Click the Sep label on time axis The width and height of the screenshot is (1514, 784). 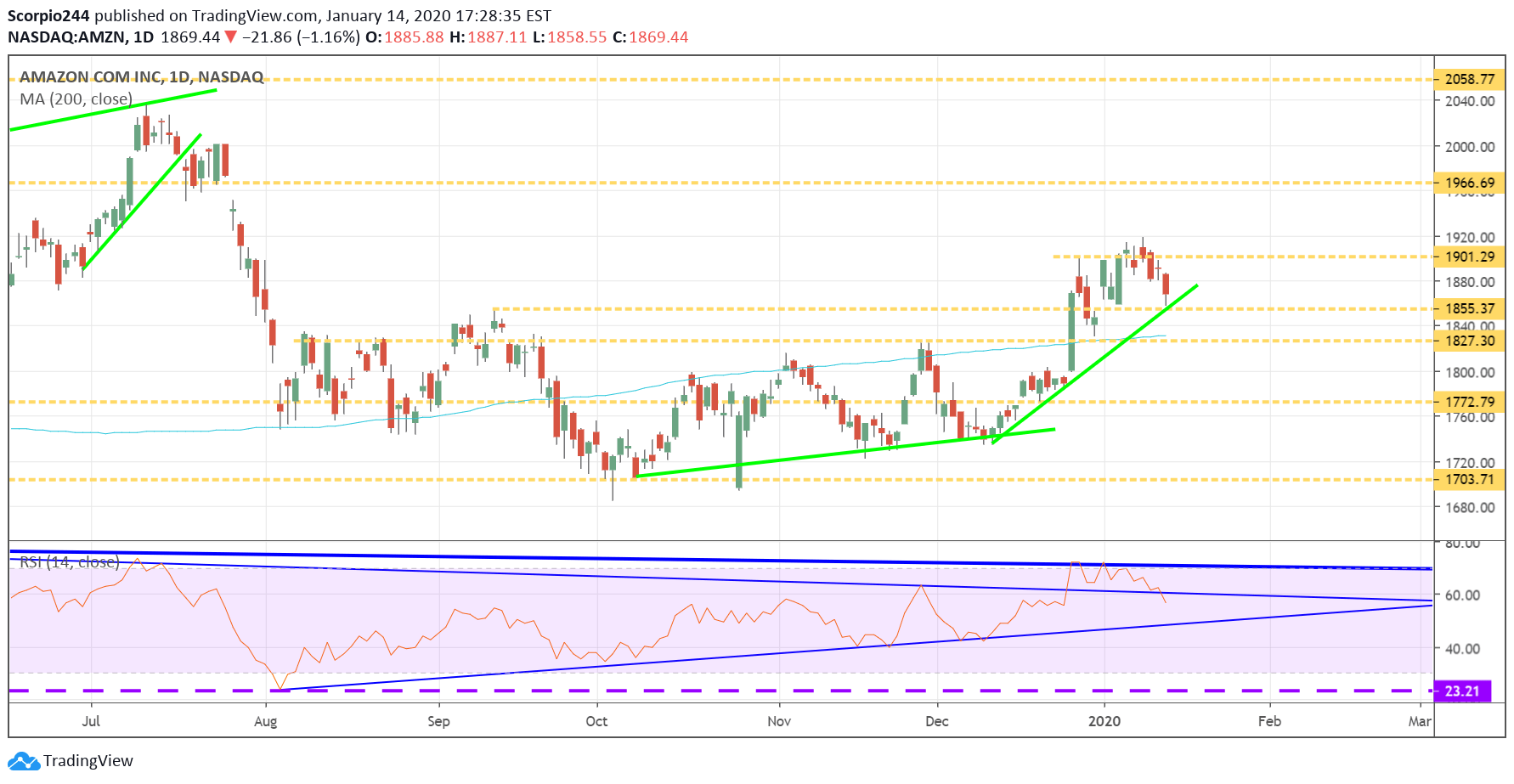coord(438,721)
